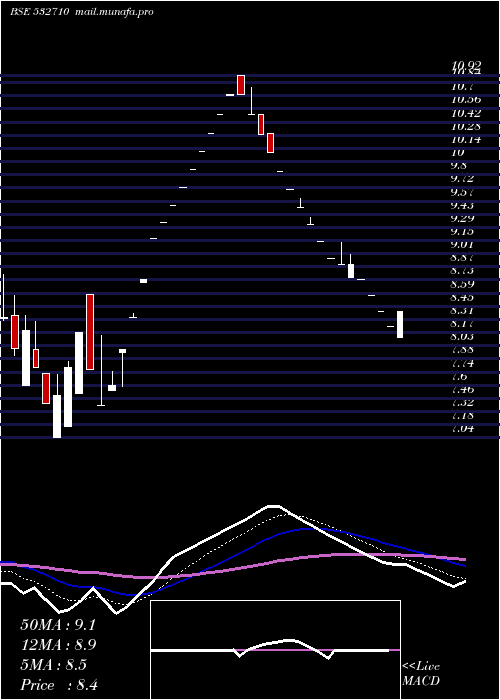Click the 50MA : 9.1 readout
The height and width of the screenshot is (700, 500).
coord(58,625)
